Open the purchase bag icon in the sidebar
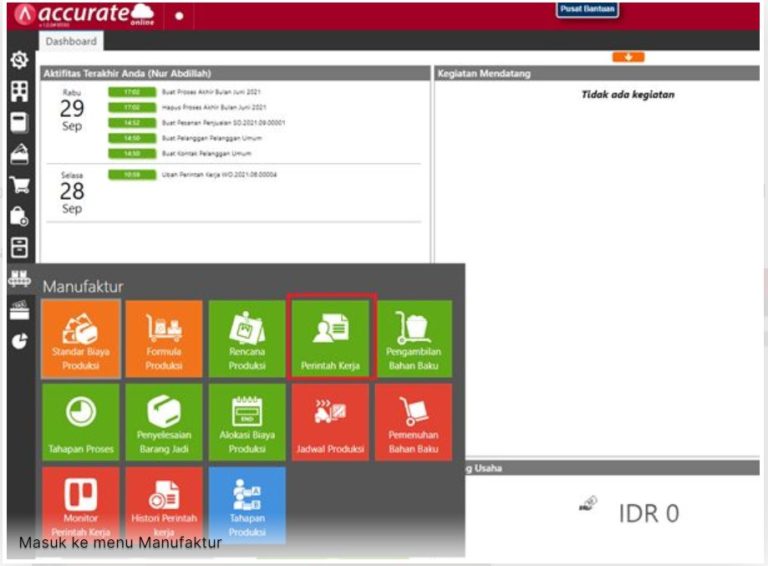 coord(20,216)
